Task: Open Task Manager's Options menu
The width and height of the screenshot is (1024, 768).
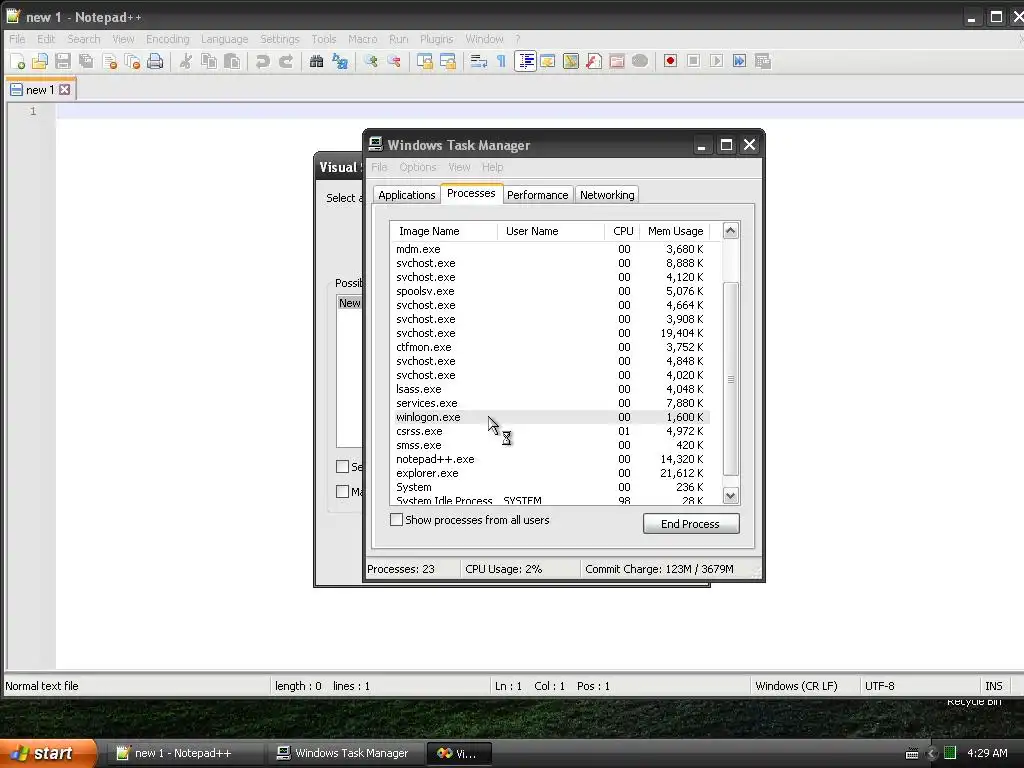Action: [x=417, y=167]
